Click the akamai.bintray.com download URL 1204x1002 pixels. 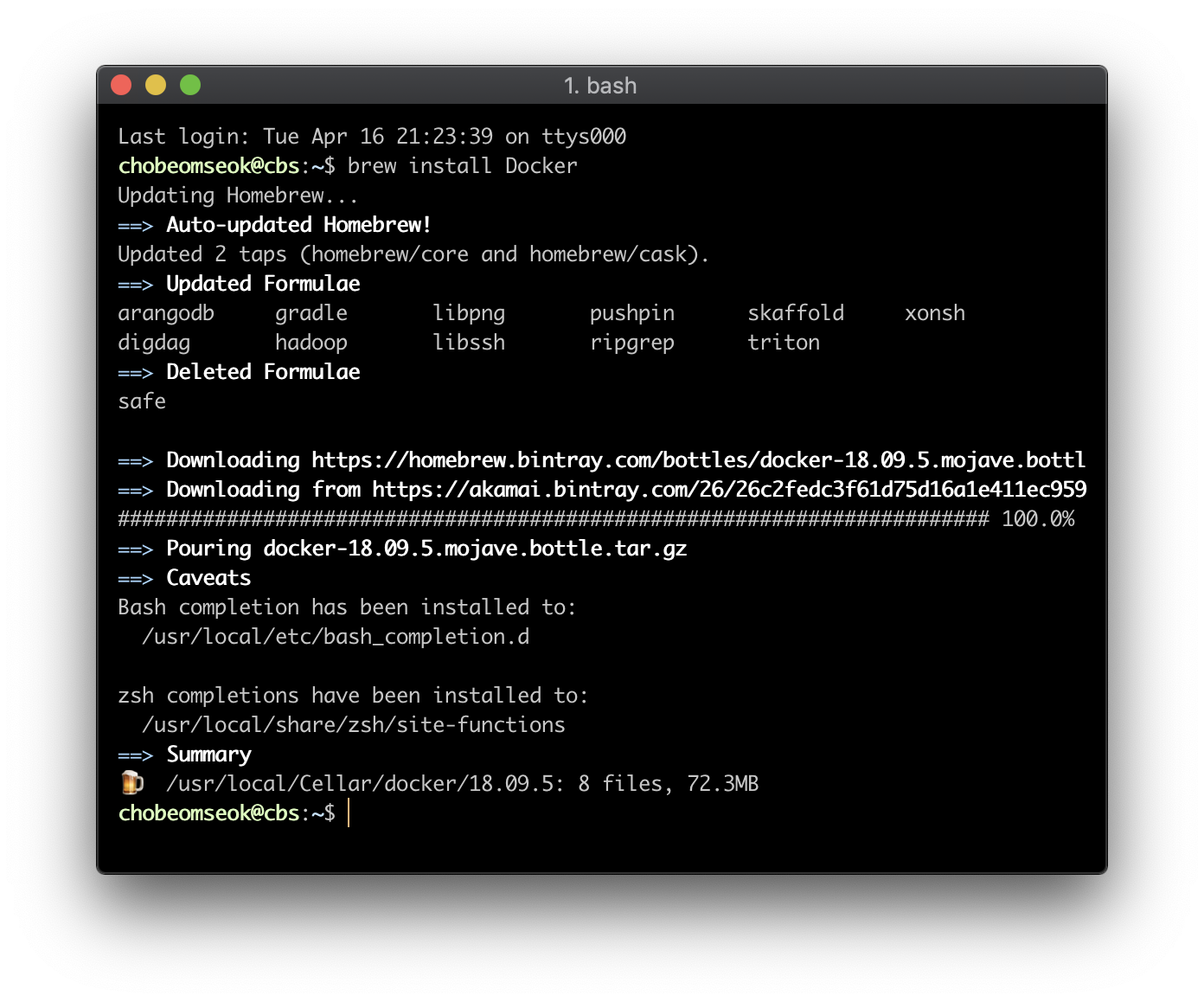coord(729,490)
